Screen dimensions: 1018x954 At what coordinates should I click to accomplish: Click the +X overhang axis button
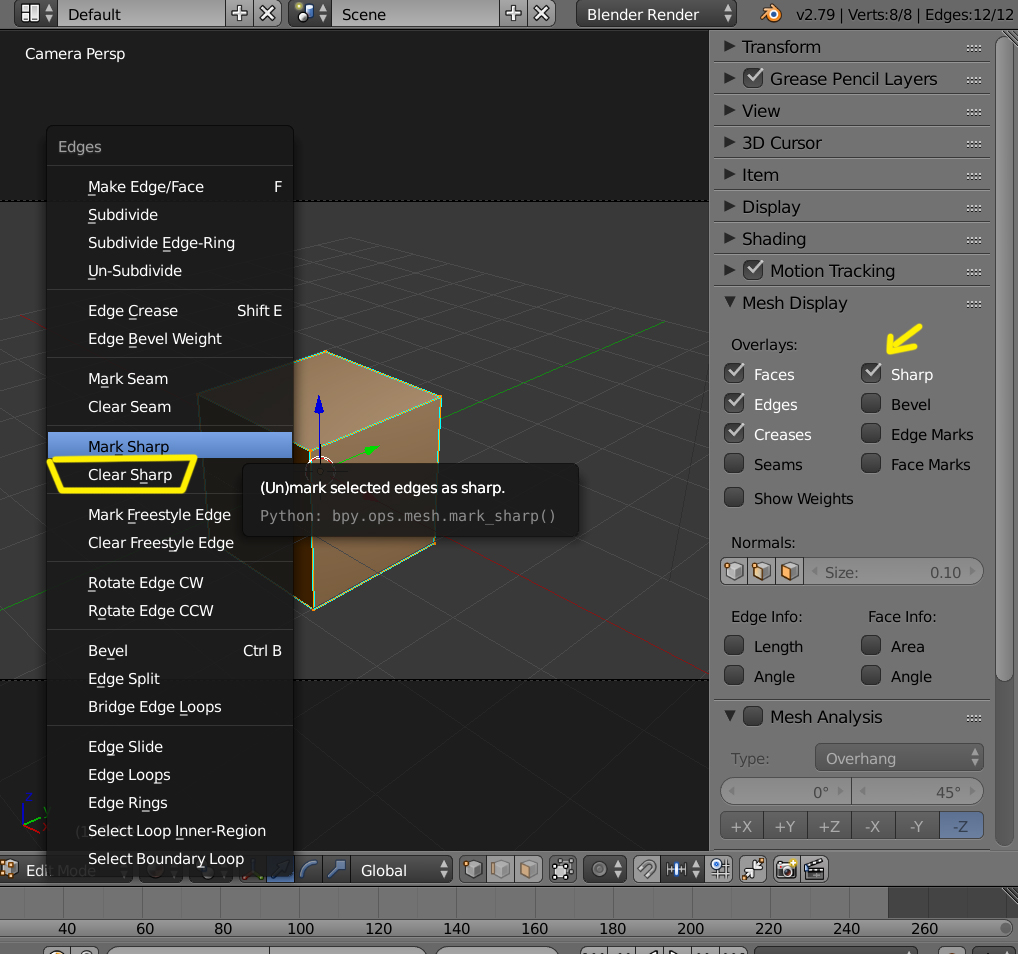pyautogui.click(x=741, y=826)
